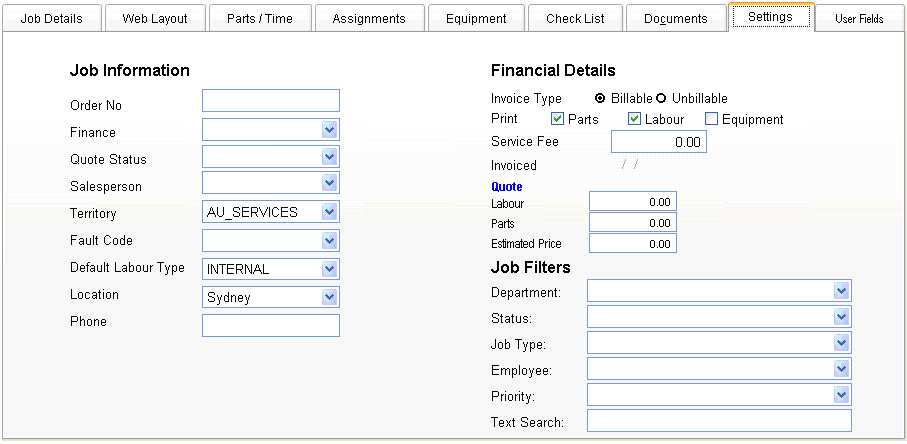Viewport: 907px width, 444px height.
Task: Expand the Default Labour Type dropdown
Action: point(329,268)
